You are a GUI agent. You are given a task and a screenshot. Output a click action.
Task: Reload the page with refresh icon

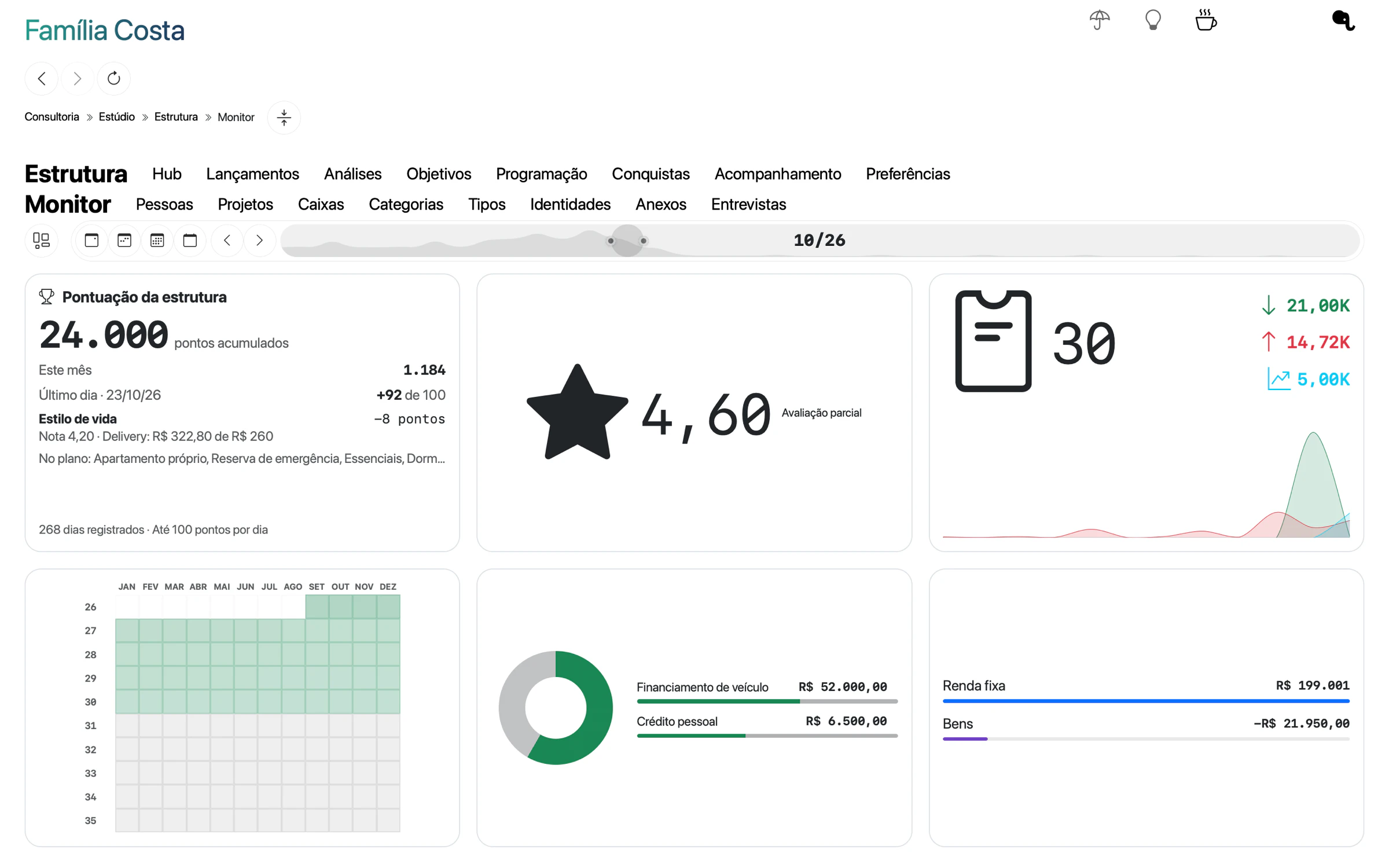click(x=114, y=78)
